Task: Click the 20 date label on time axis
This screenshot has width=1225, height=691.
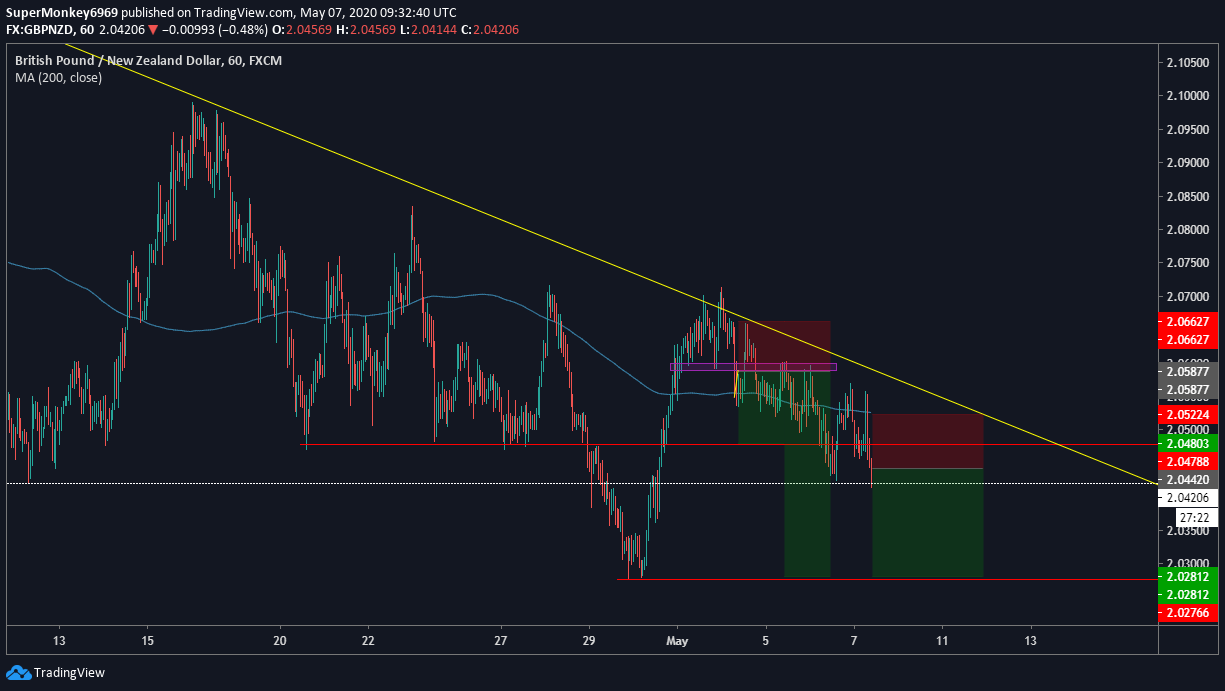Action: tap(280, 640)
